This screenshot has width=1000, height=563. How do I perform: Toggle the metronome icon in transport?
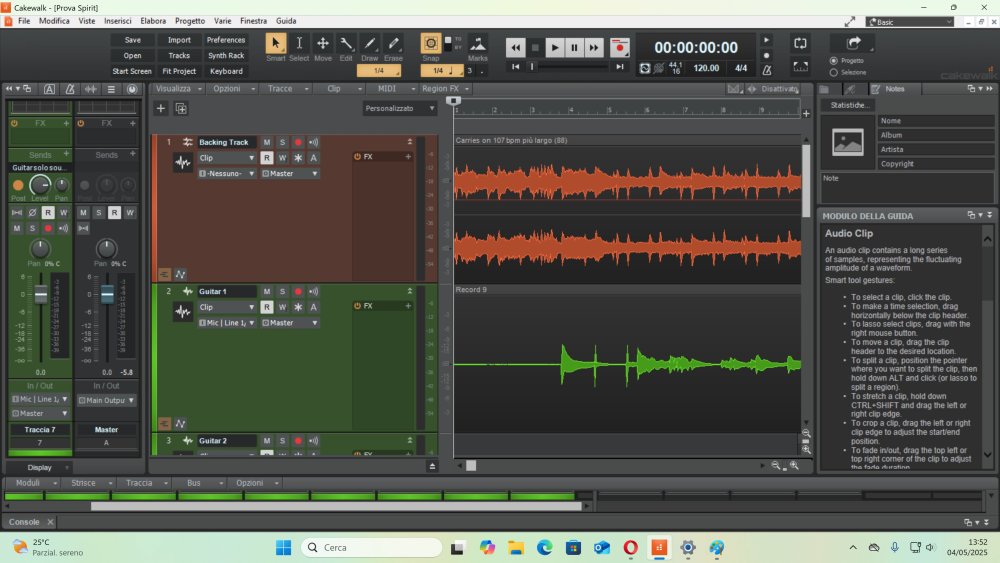pyautogui.click(x=767, y=69)
